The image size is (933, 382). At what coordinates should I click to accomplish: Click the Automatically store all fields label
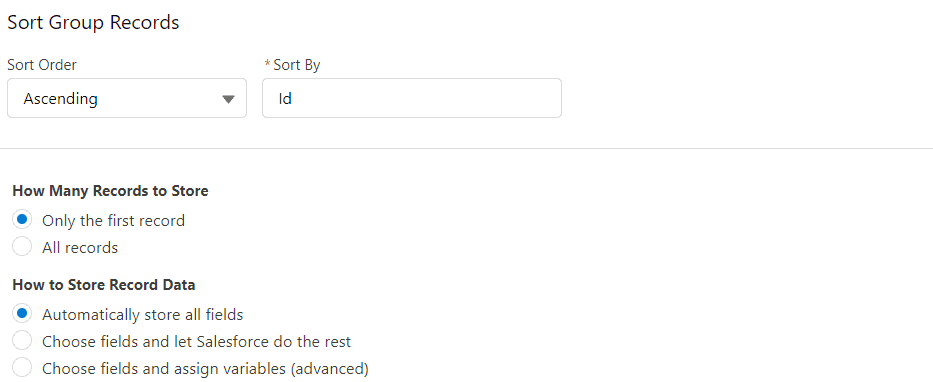(143, 314)
